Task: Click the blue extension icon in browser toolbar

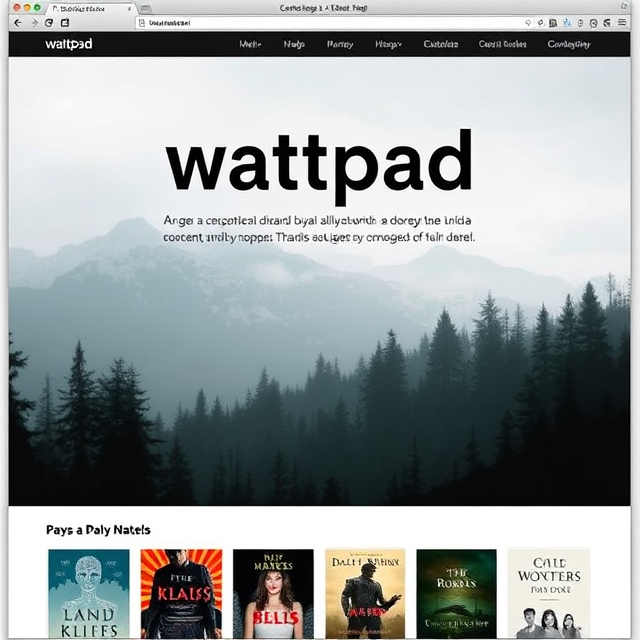Action: click(x=567, y=23)
